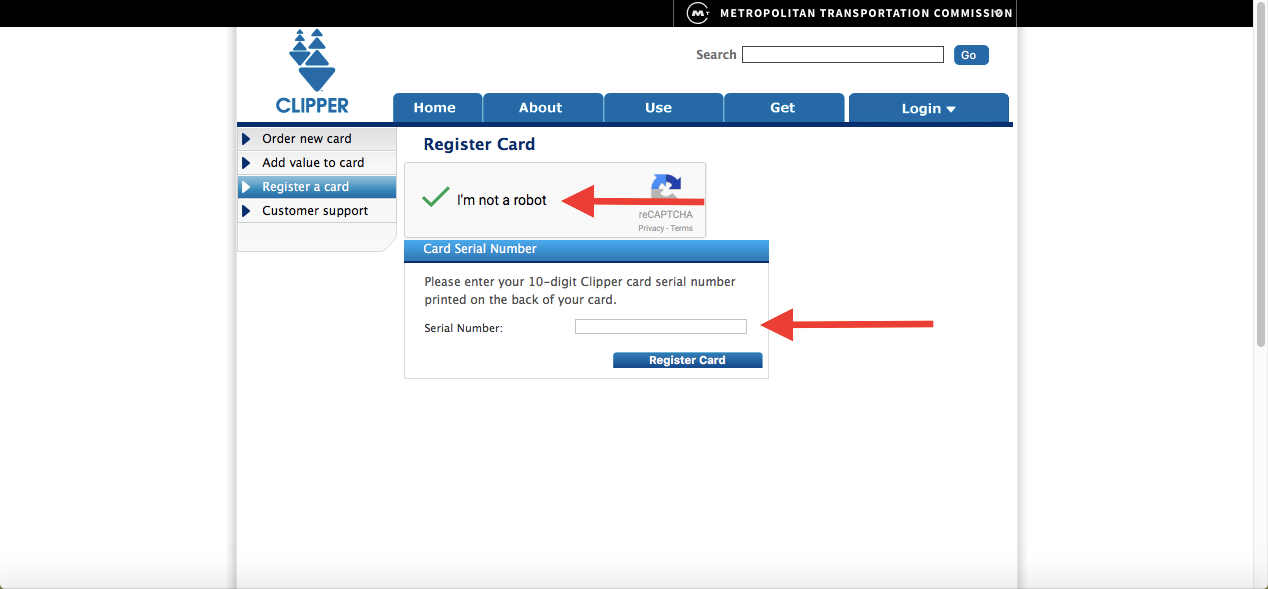
Task: Click the Search label text
Action: click(x=716, y=55)
